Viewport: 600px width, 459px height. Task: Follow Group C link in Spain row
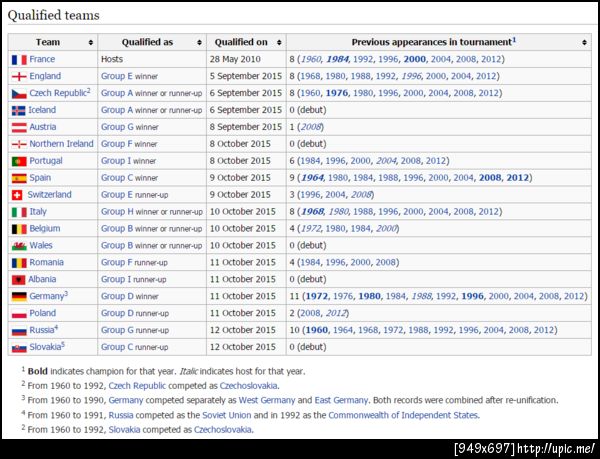[117, 178]
